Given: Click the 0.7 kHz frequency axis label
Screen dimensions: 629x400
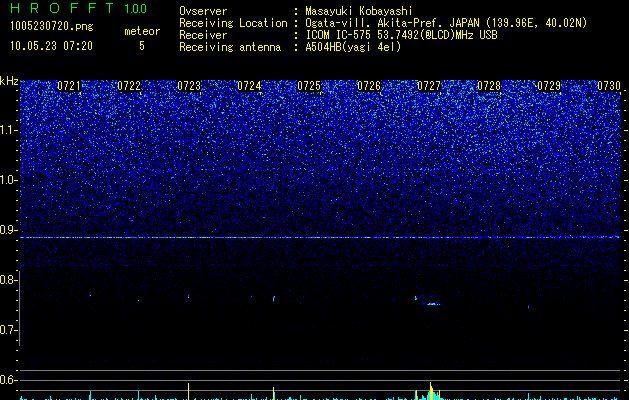Looking at the screenshot, I should pyautogui.click(x=8, y=330).
